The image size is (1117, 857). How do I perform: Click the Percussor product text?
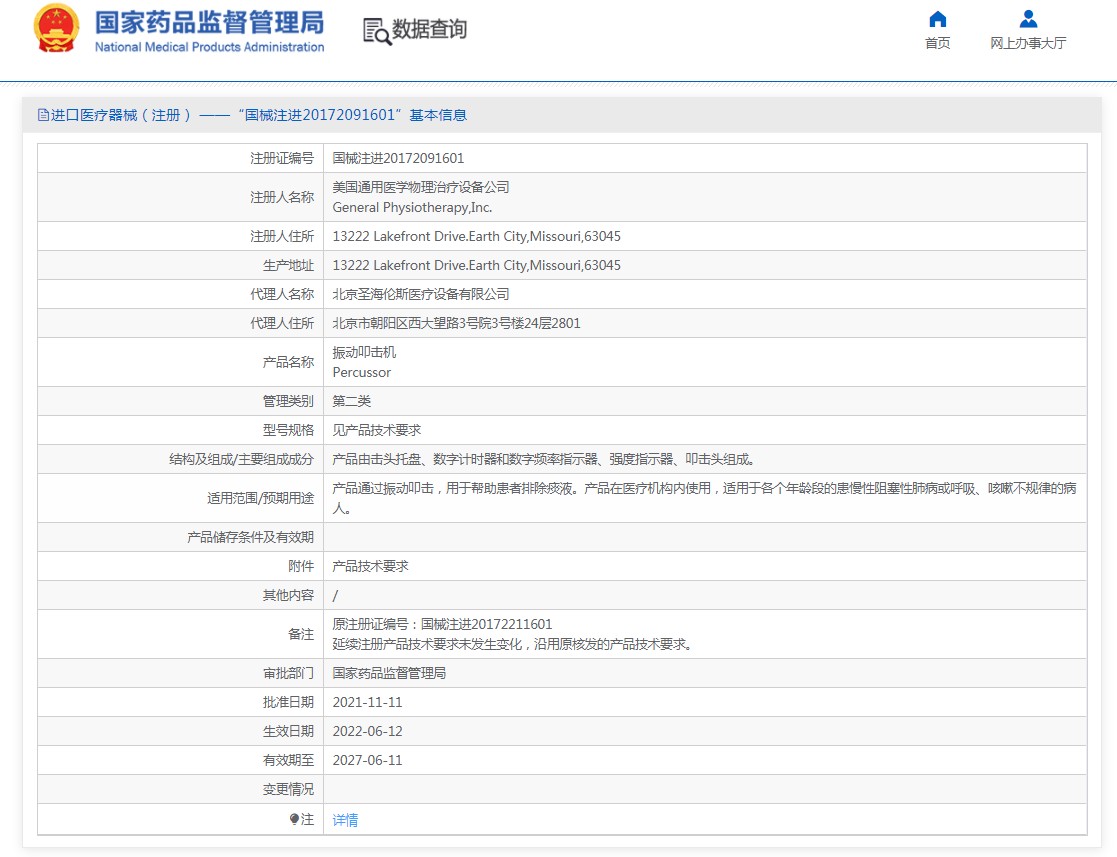[362, 373]
